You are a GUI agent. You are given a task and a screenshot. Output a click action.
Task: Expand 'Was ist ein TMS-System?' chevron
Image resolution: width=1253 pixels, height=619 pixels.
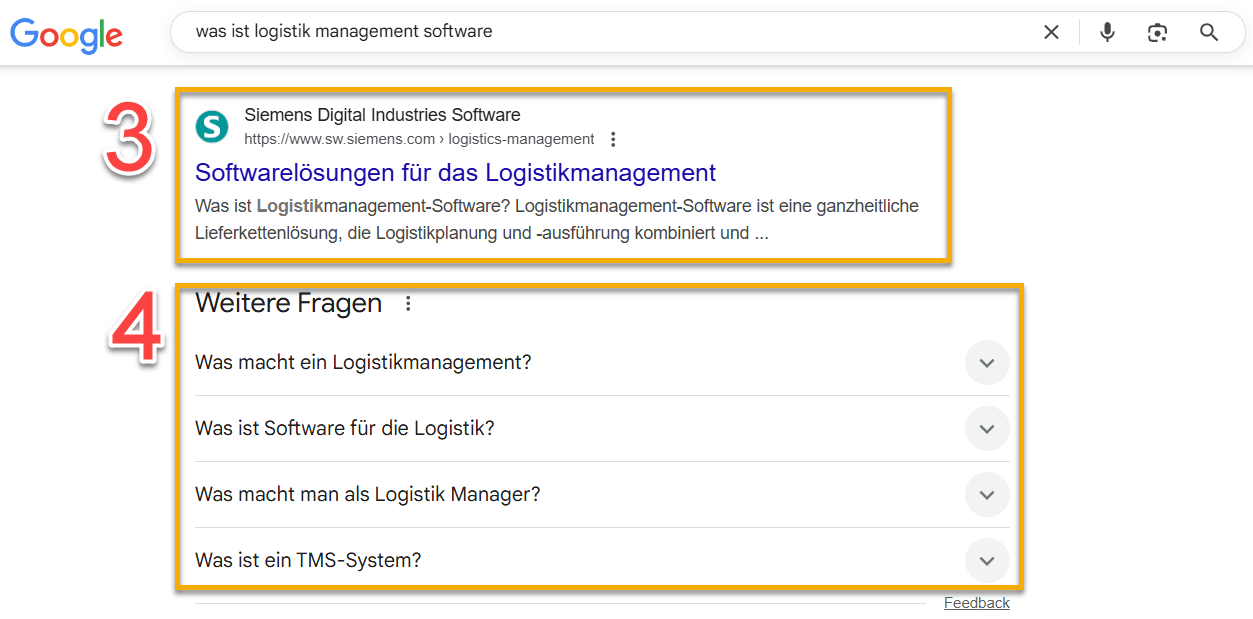pos(987,561)
